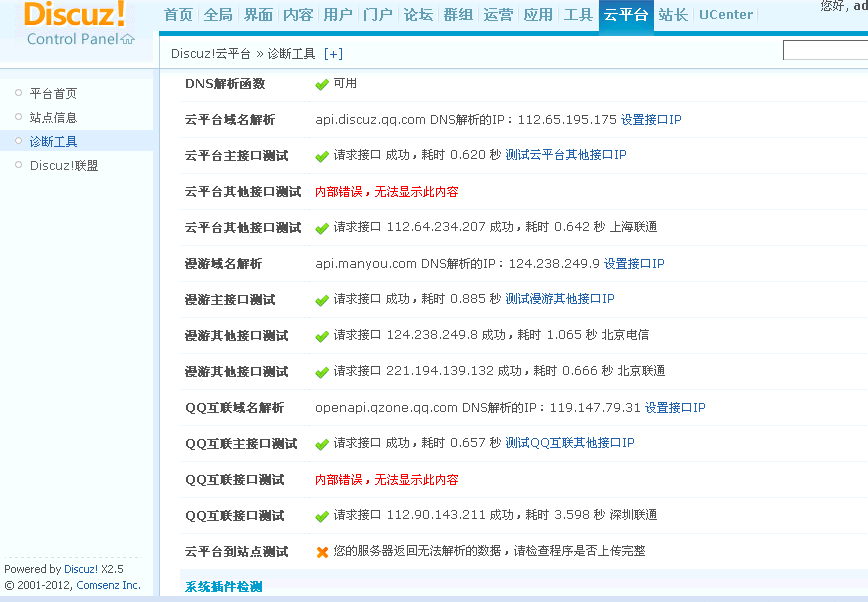868x602 pixels.
Task: Open the 站长 top menu
Action: click(x=673, y=15)
